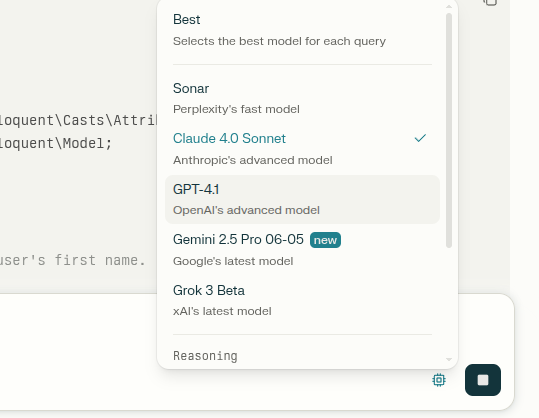Click 'xAI's latest model' description
This screenshot has width=539, height=418.
click(x=222, y=311)
